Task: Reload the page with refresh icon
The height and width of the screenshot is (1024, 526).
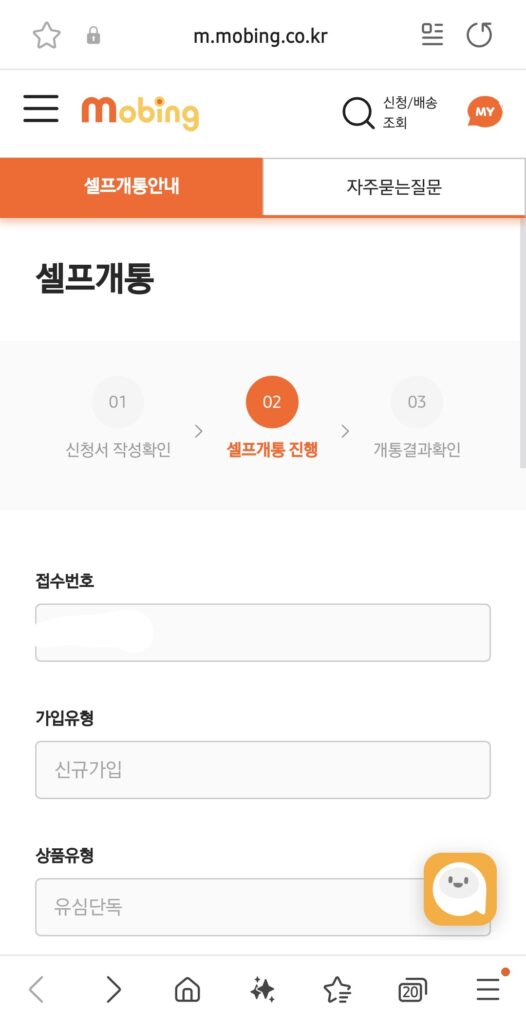Action: click(x=479, y=35)
